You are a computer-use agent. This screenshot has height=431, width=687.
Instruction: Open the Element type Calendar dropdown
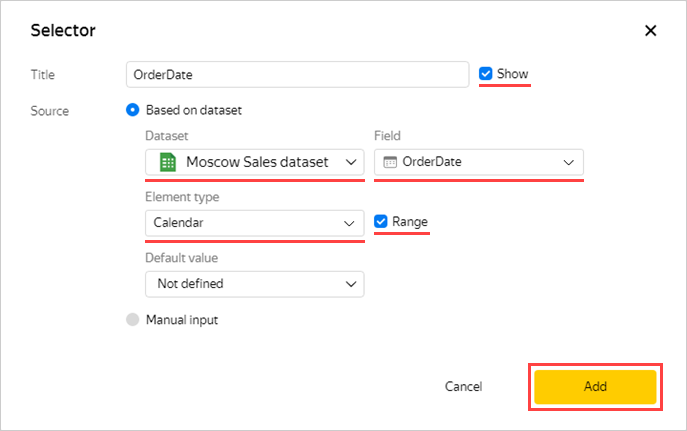tap(254, 222)
